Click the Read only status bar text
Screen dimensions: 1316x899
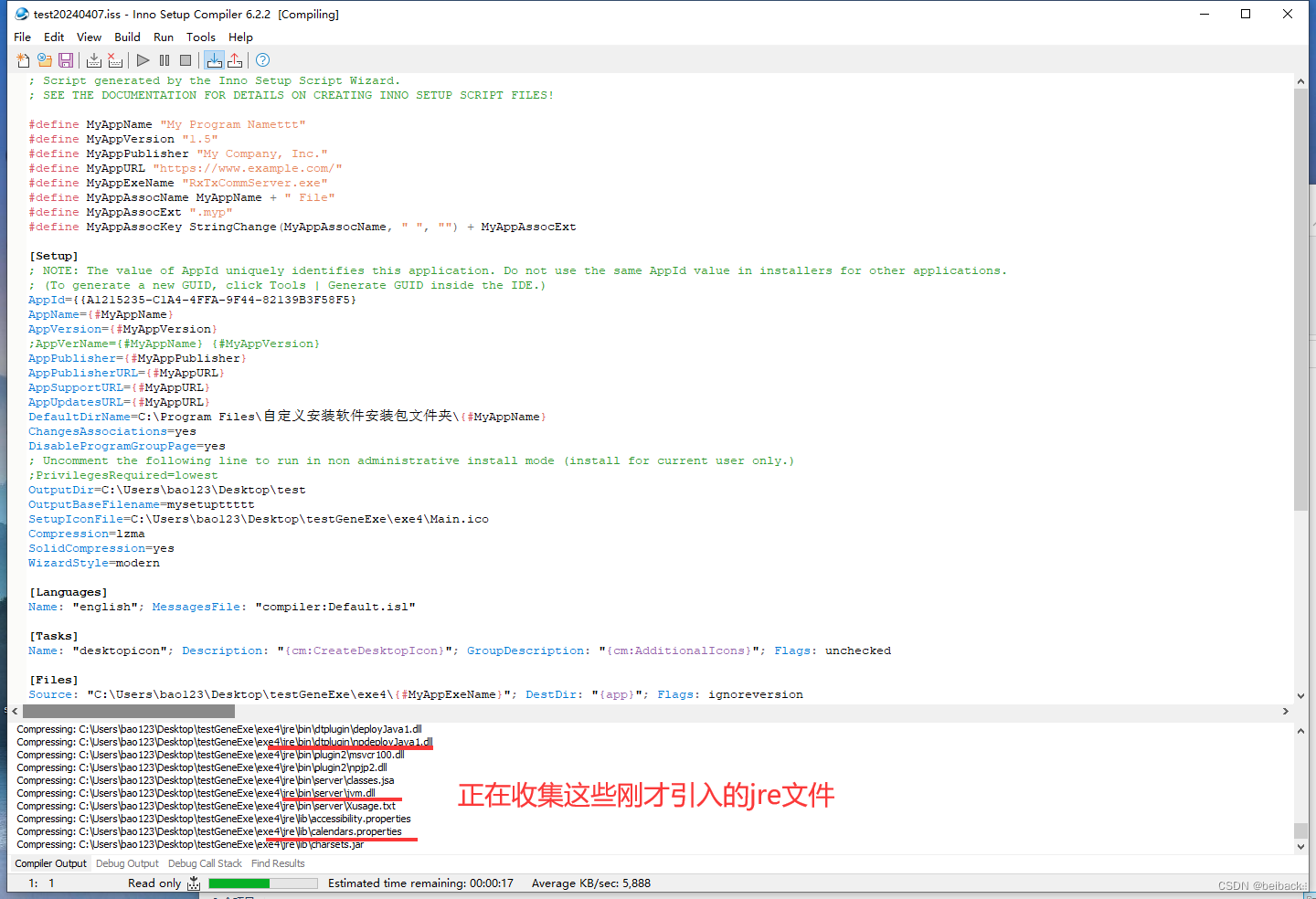click(x=154, y=883)
